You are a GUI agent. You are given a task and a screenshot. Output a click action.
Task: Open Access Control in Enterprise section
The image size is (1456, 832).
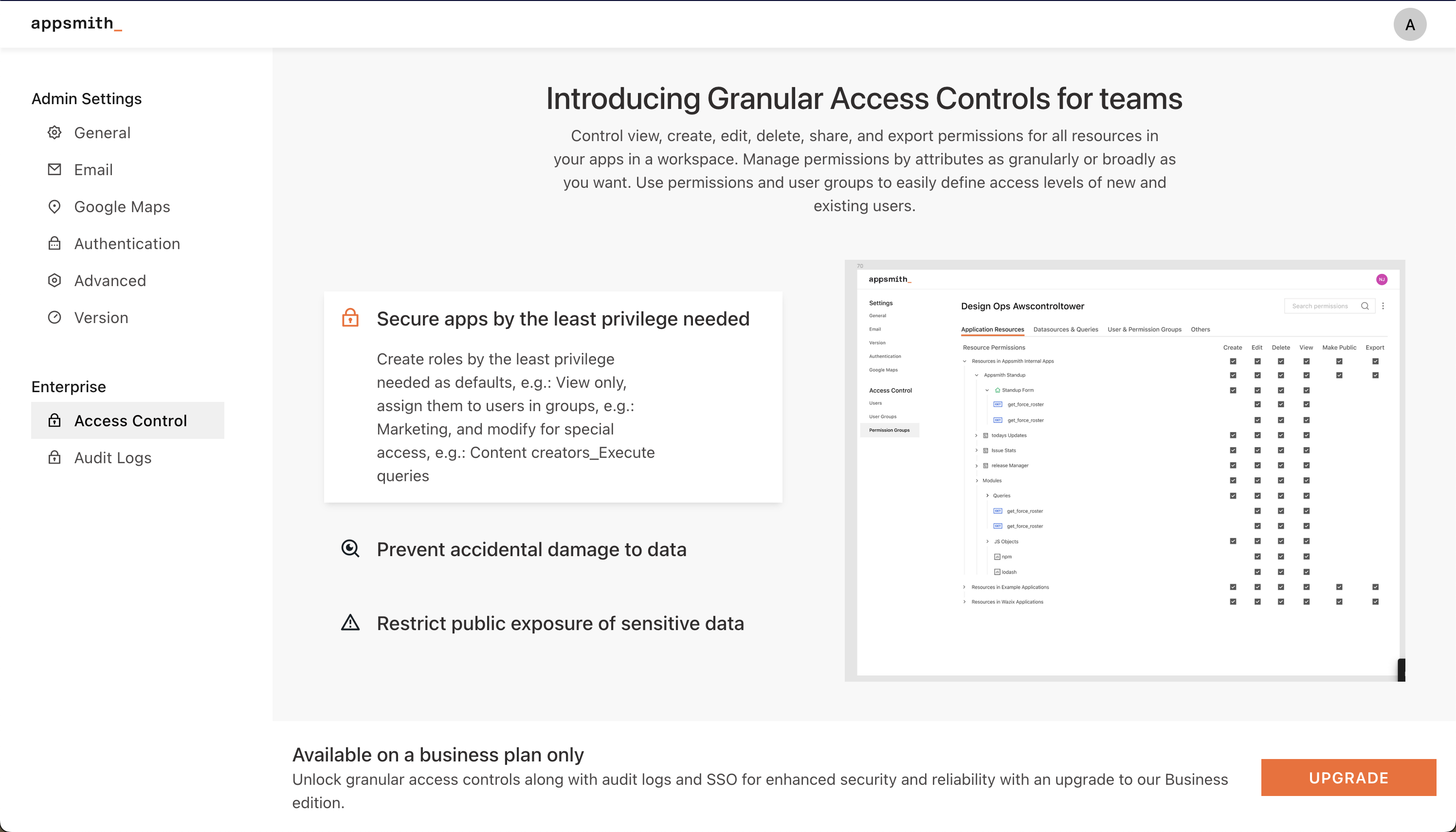130,420
